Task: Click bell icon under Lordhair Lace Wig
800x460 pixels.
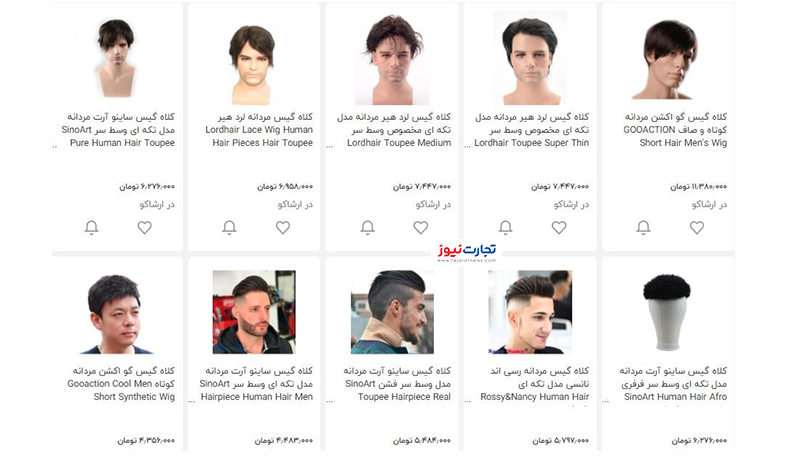Action: tap(229, 227)
